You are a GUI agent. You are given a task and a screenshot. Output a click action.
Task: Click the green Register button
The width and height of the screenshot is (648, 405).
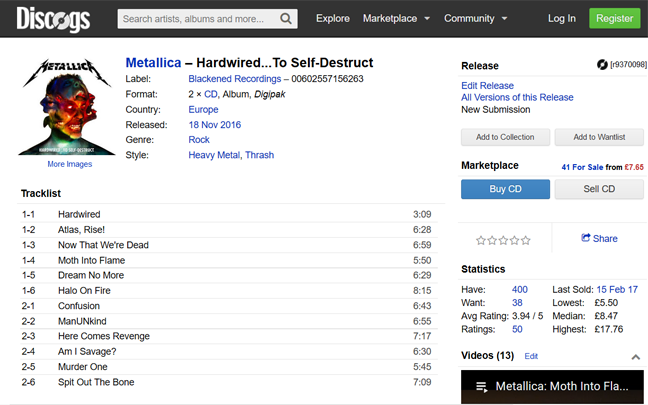tap(614, 19)
